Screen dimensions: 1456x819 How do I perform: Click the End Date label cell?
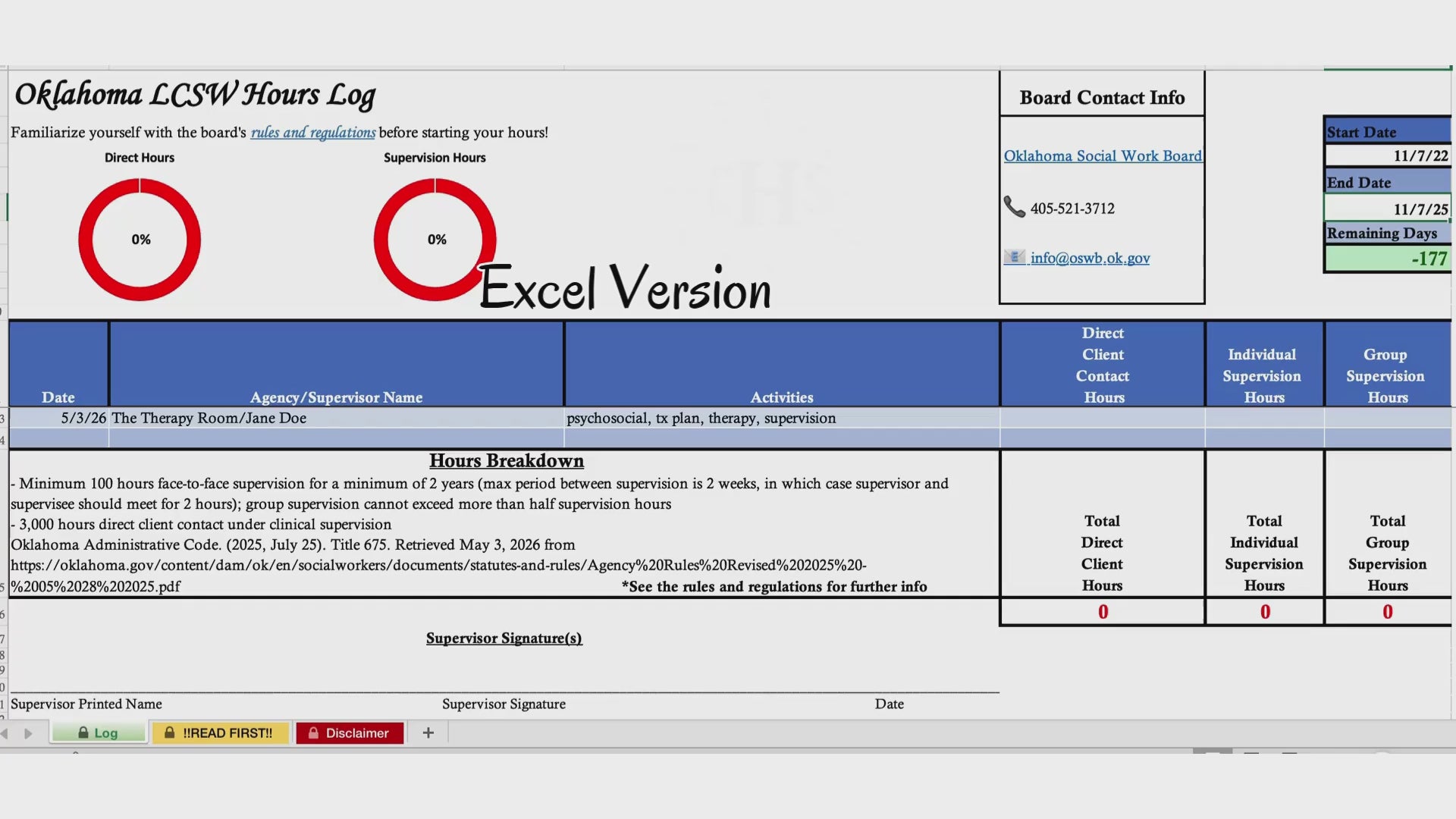1387,182
